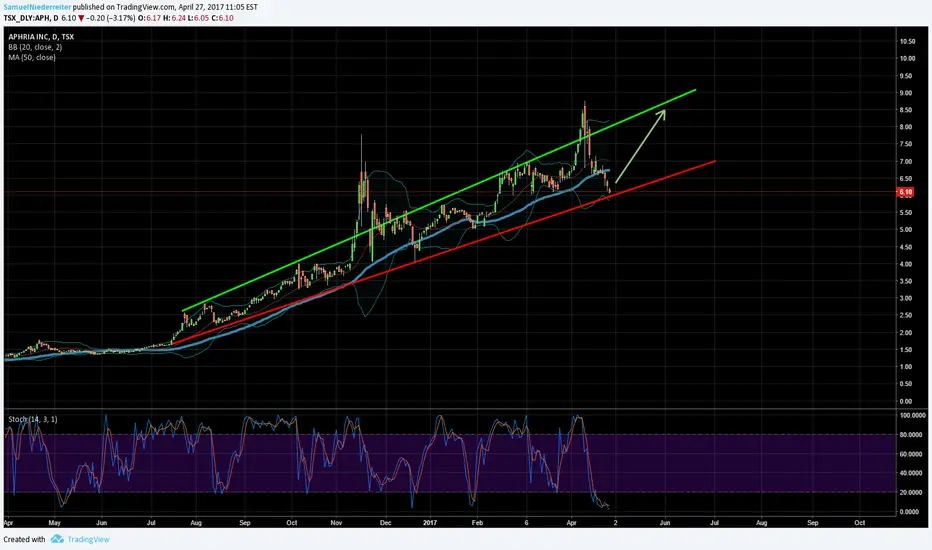Select the APHRIA INC, D, TSX chart title
The height and width of the screenshot is (550, 932).
tap(41, 37)
